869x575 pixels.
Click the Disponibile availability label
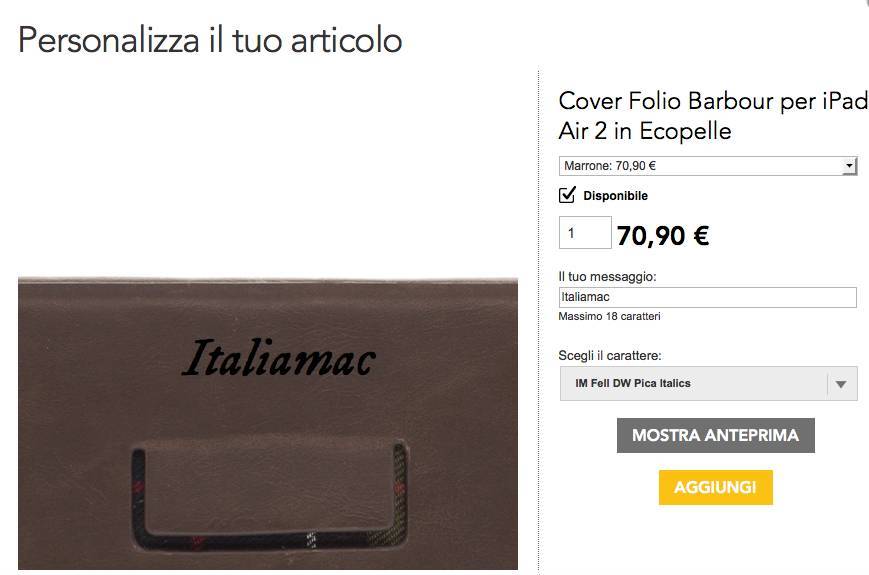coord(615,196)
